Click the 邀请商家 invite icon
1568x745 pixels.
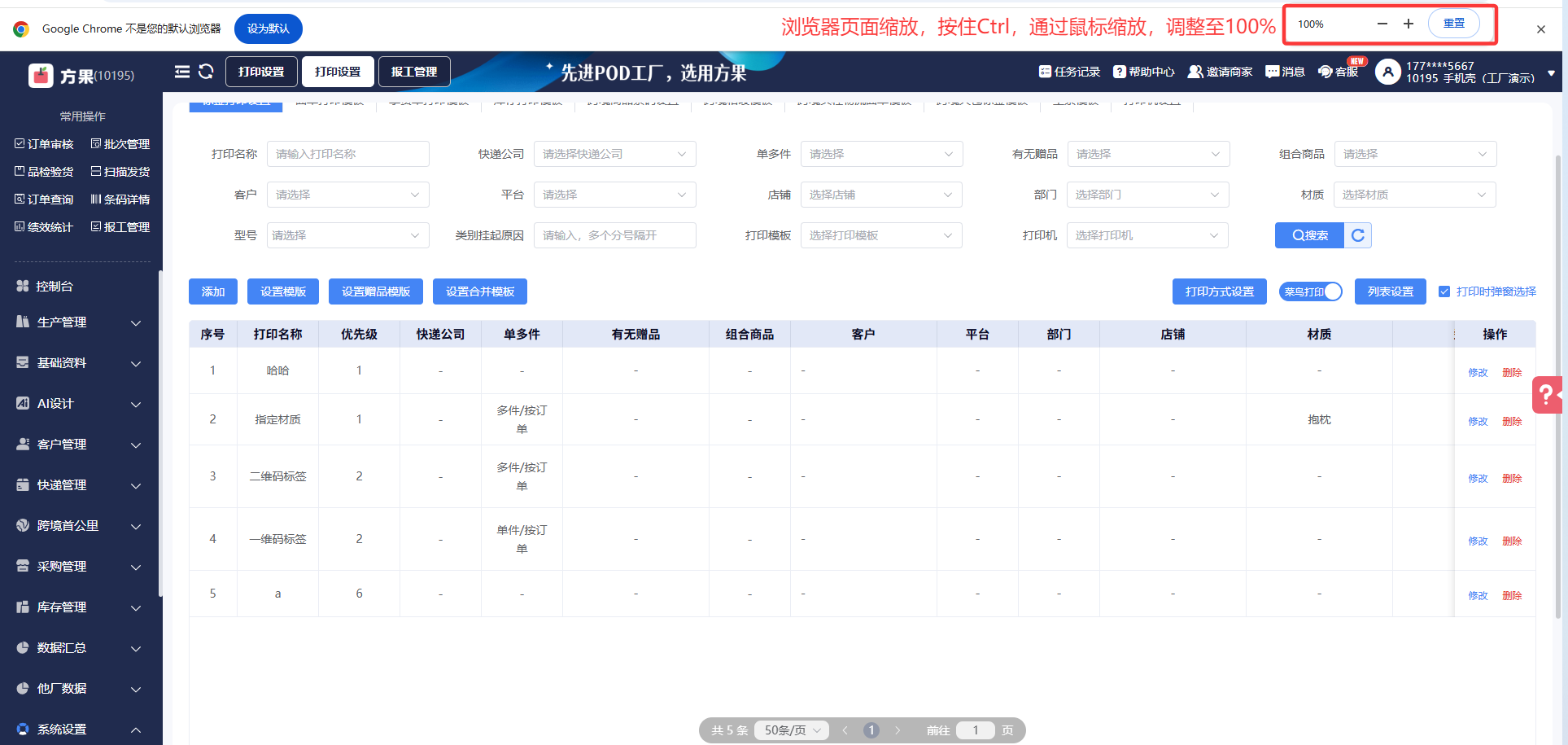[1195, 72]
